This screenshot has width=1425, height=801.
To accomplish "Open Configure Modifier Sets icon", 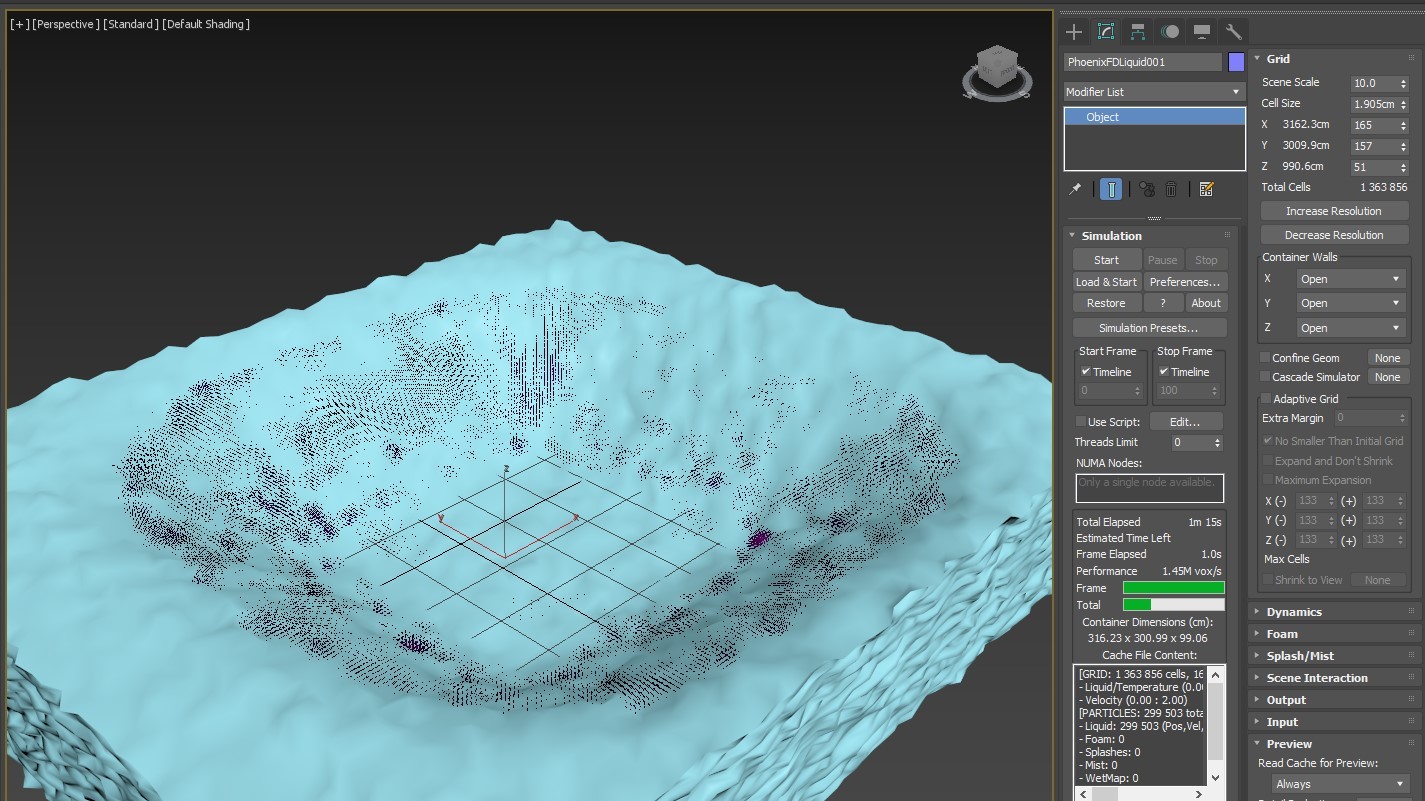I will coord(1206,189).
